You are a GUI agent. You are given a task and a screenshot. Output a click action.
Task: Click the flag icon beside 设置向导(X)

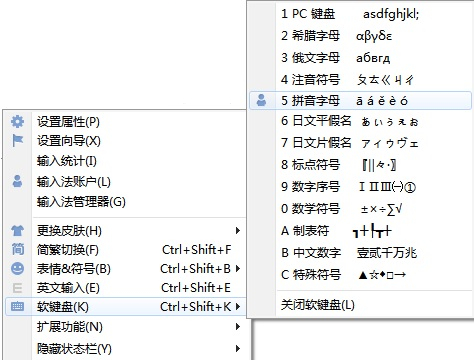coord(17,140)
